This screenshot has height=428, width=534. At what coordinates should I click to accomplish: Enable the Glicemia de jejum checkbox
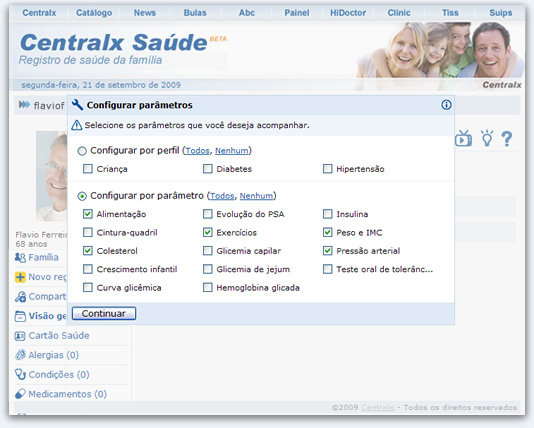[207, 269]
